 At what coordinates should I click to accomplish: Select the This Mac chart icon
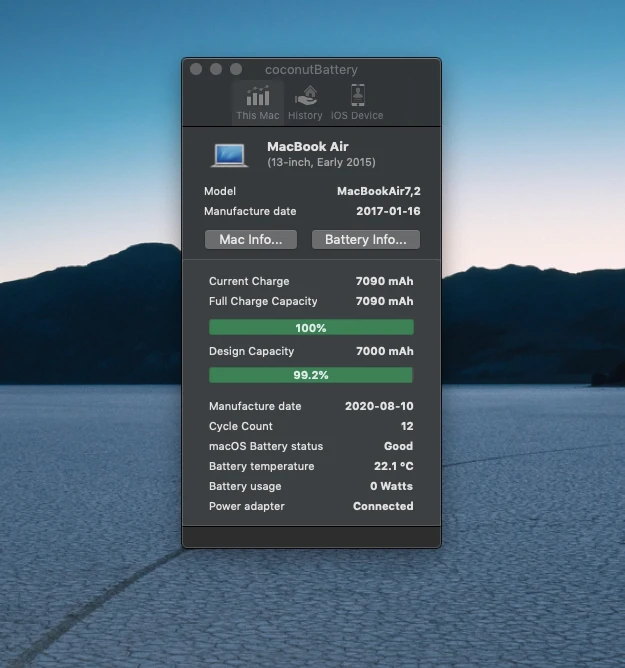[258, 96]
